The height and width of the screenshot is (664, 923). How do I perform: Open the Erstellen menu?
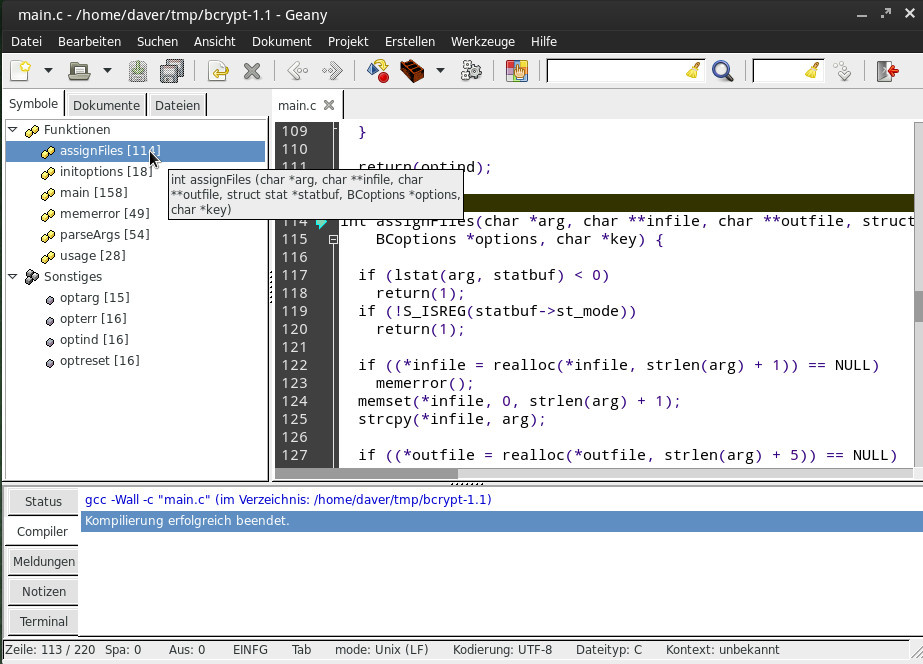coord(409,41)
